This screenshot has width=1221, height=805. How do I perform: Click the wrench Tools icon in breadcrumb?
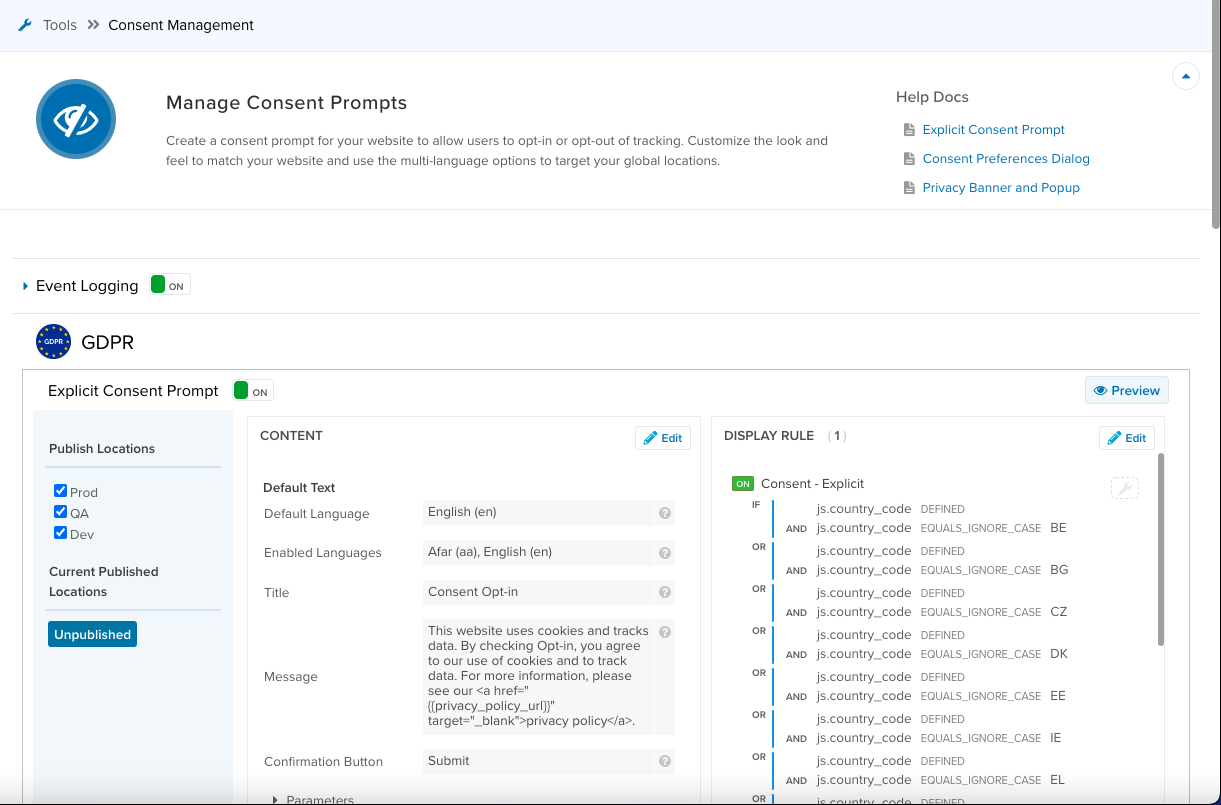[x=25, y=25]
